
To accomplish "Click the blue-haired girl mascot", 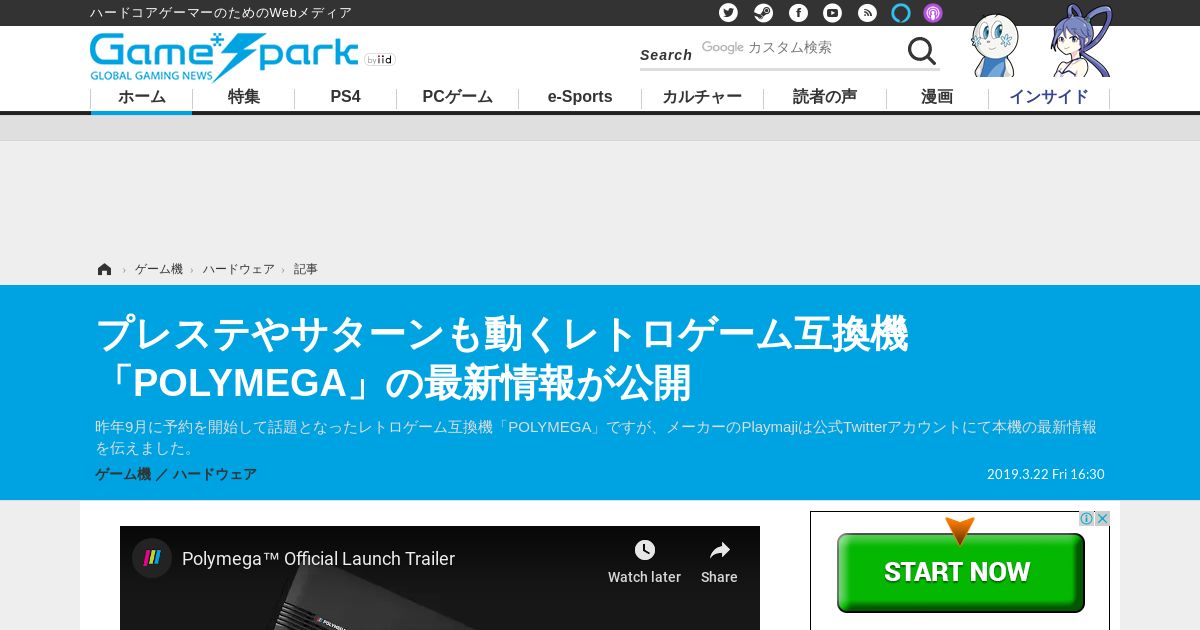I will [1082, 41].
